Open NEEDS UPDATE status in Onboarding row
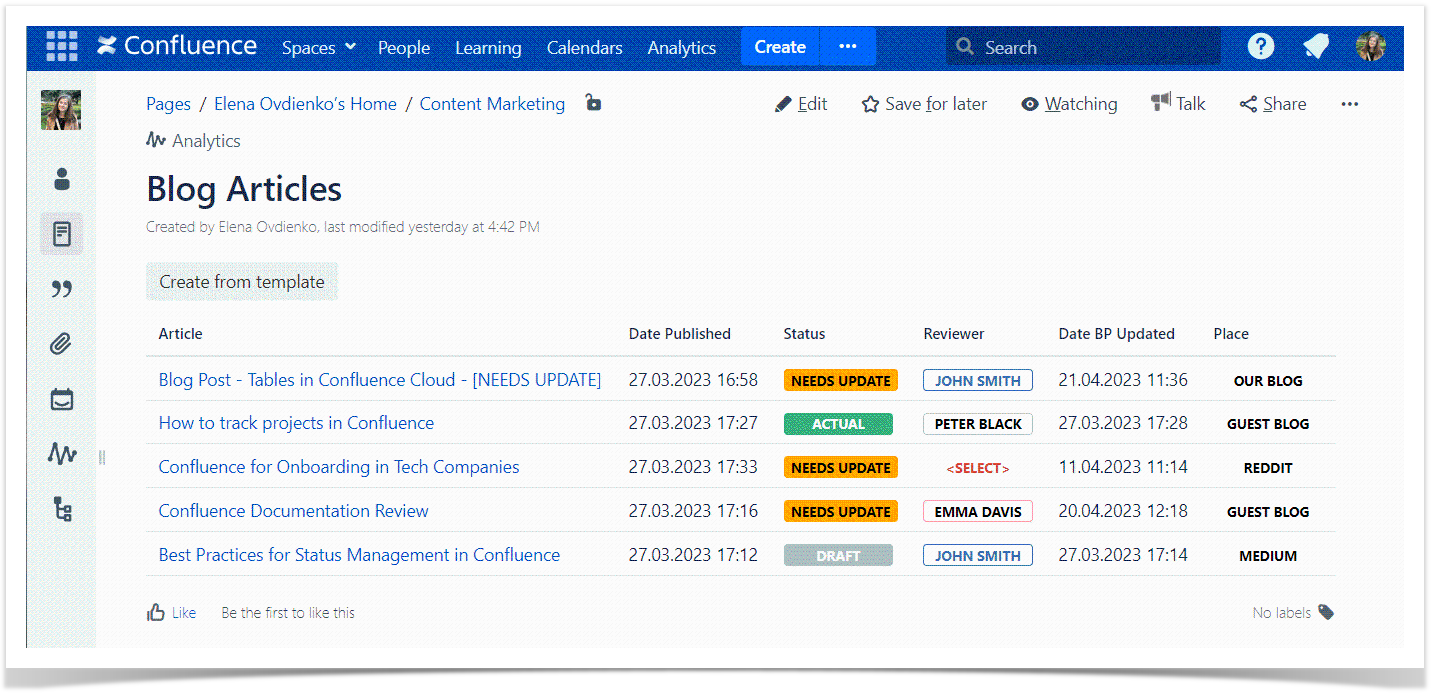The image size is (1438, 697). coord(841,468)
